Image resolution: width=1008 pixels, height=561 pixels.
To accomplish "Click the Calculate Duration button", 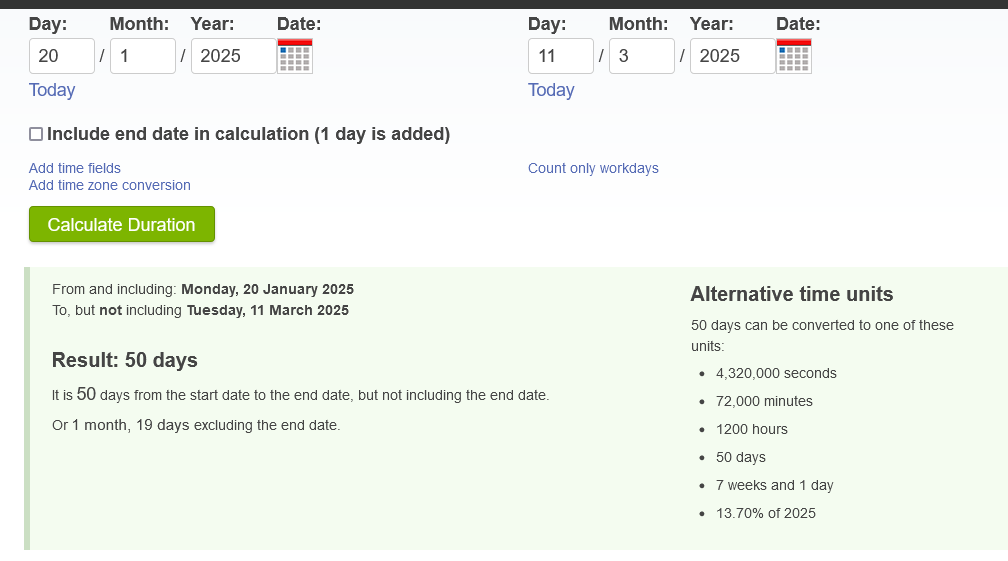I will click(122, 224).
